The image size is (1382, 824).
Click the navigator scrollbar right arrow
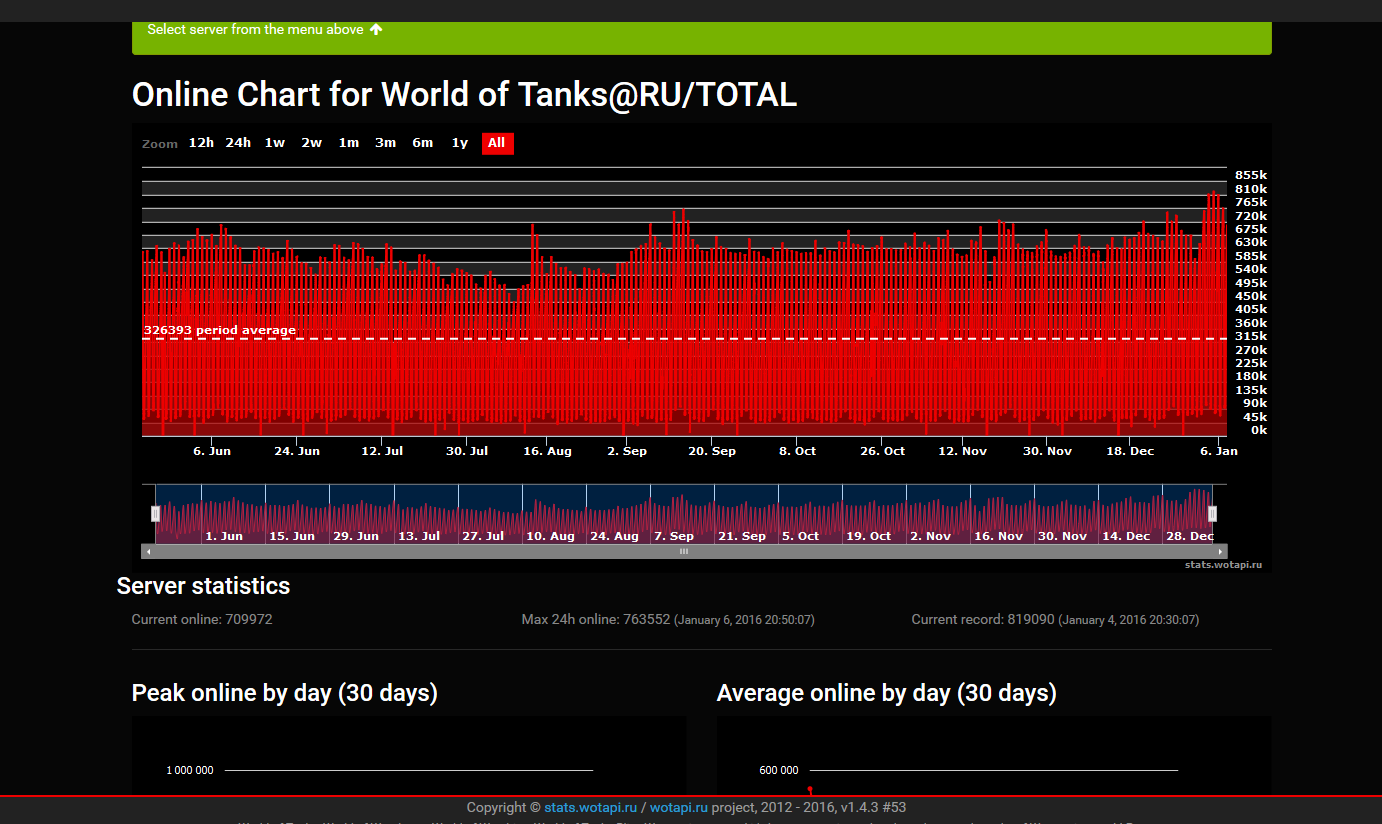click(x=1220, y=551)
